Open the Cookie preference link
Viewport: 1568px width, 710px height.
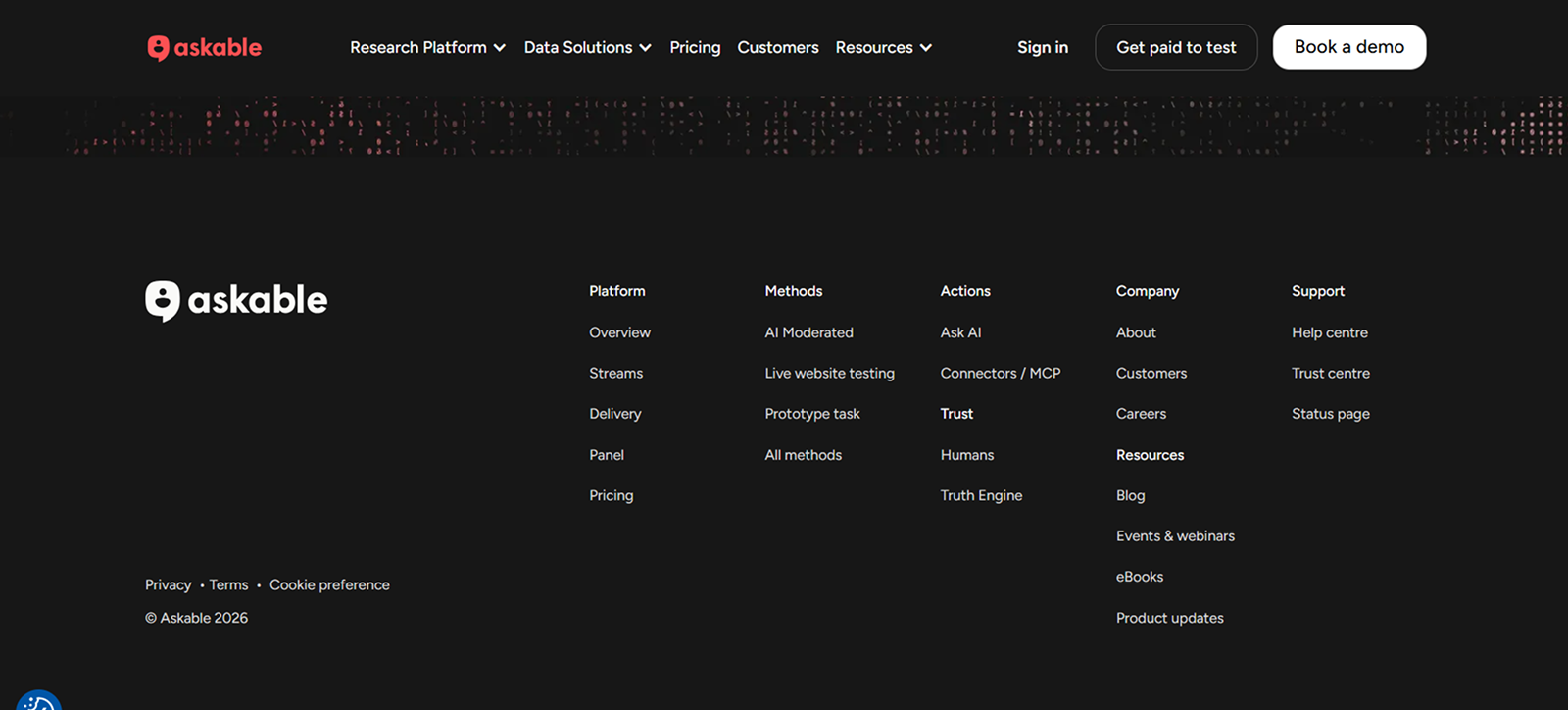tap(329, 584)
